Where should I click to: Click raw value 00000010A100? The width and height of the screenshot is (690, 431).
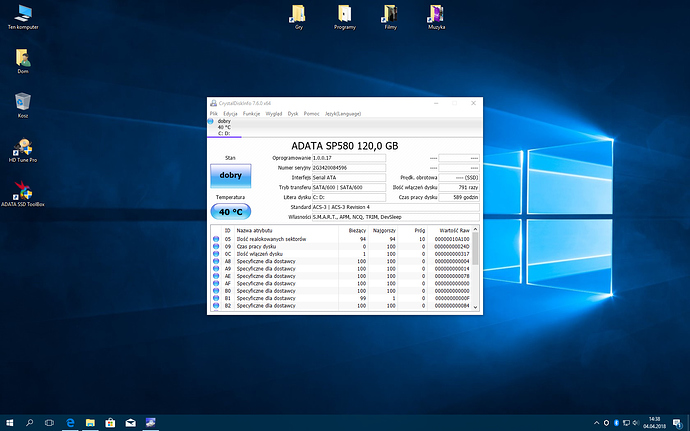(x=451, y=239)
